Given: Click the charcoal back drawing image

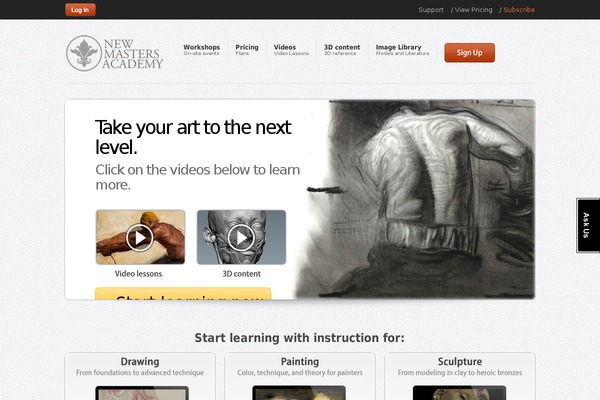Looking at the screenshot, I should (x=421, y=199).
